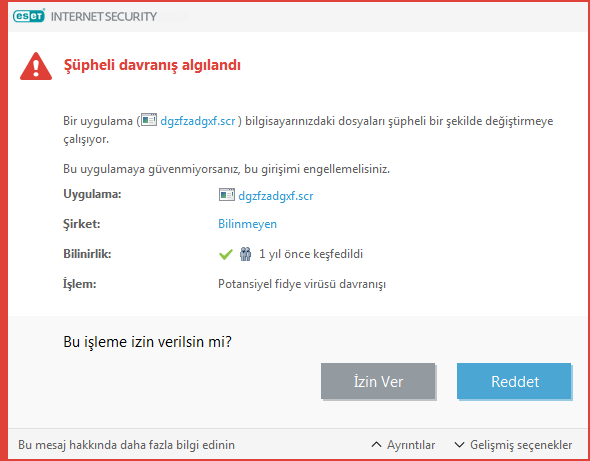
Task: Click the text Potansiyel fidye virüsü davranışı
Action: pos(302,284)
